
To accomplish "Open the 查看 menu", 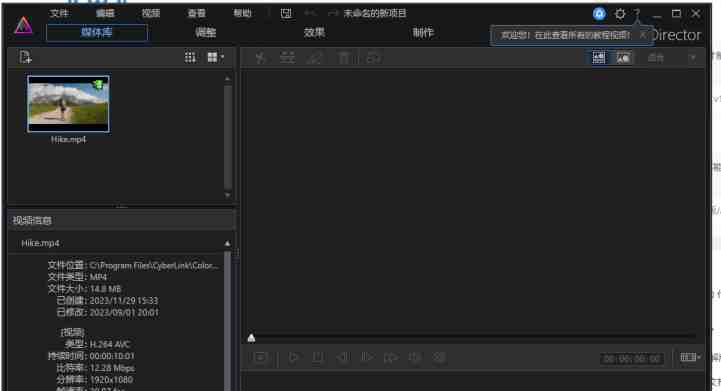I will click(197, 13).
